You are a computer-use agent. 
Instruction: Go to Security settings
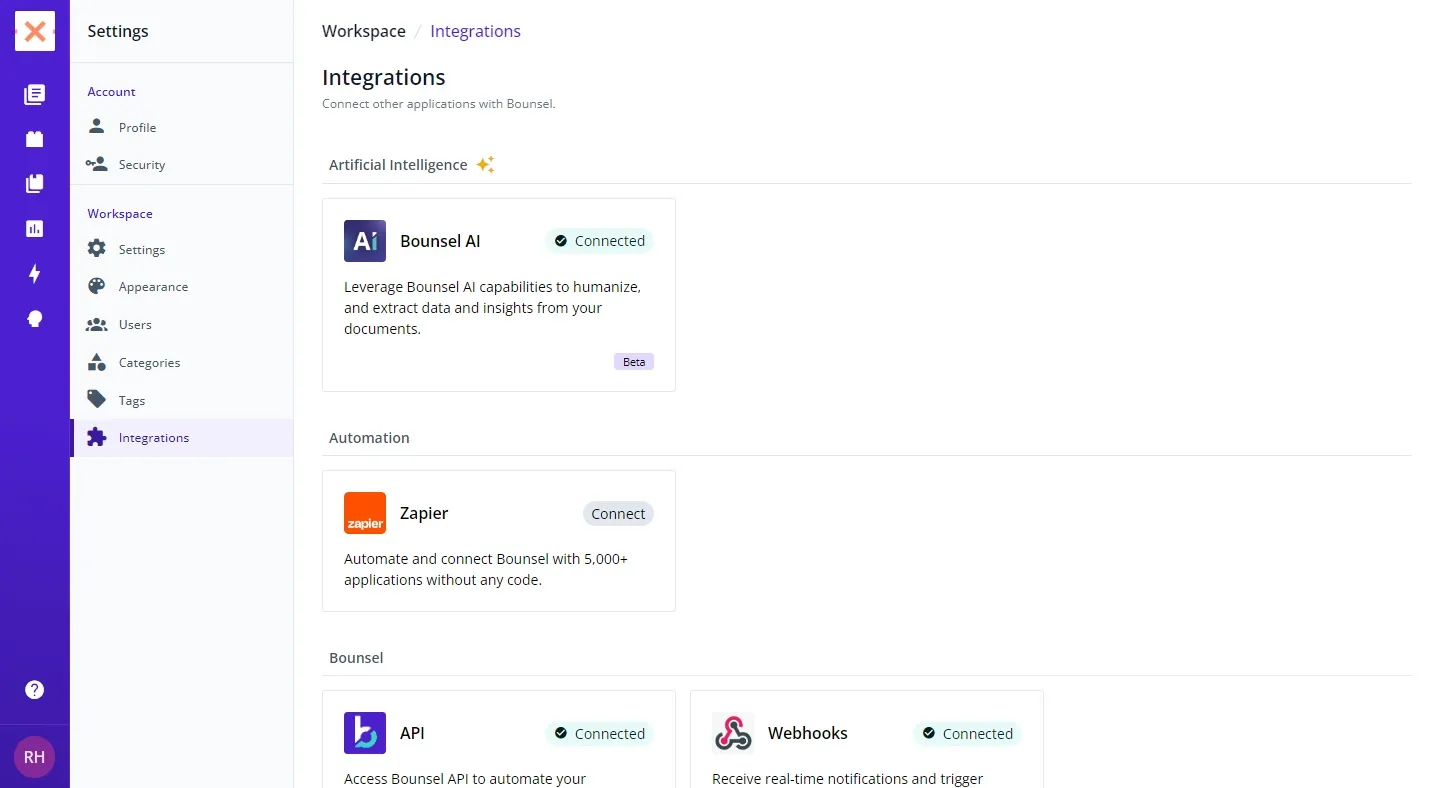tap(141, 165)
